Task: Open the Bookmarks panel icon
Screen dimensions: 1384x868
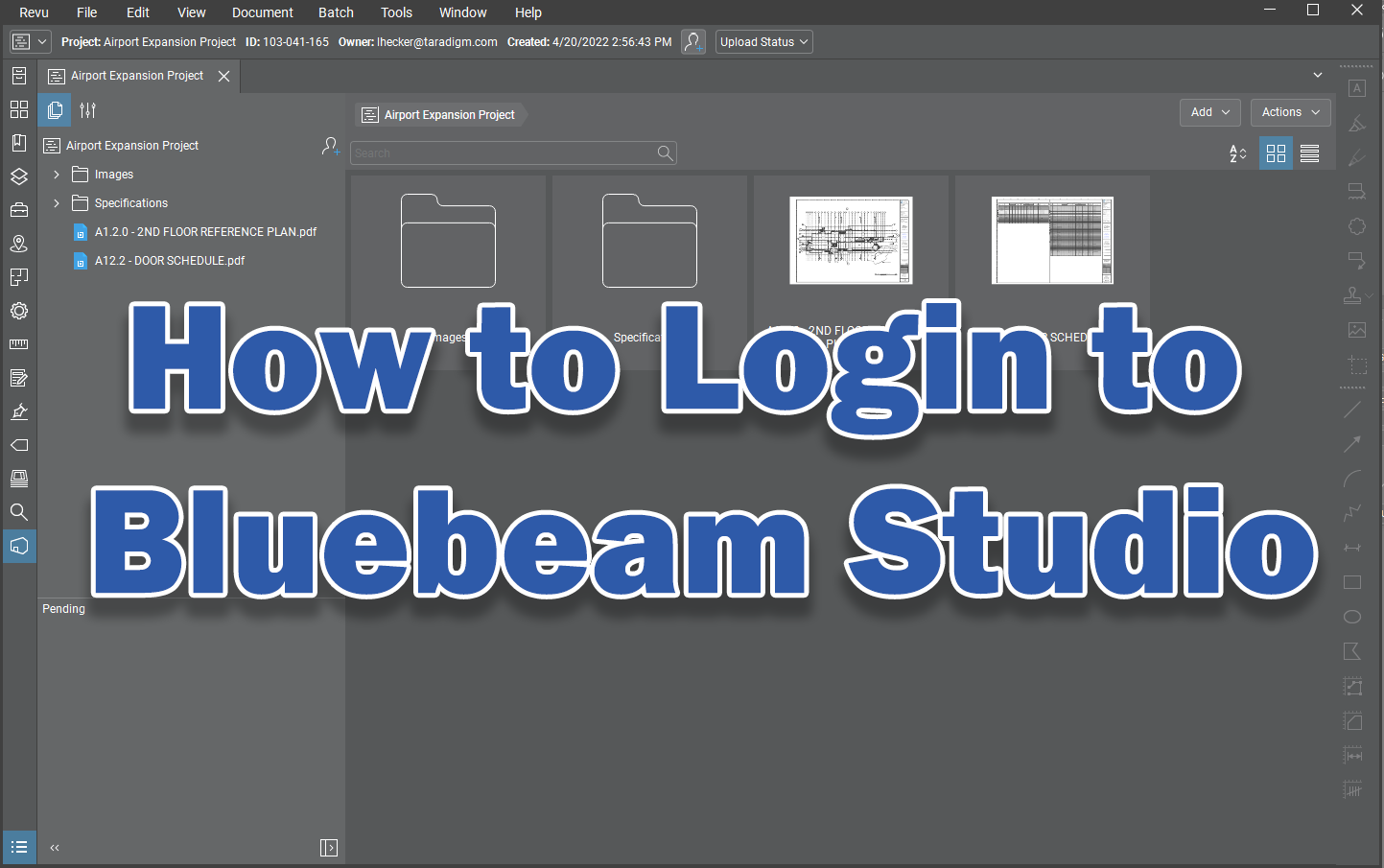Action: (x=18, y=143)
